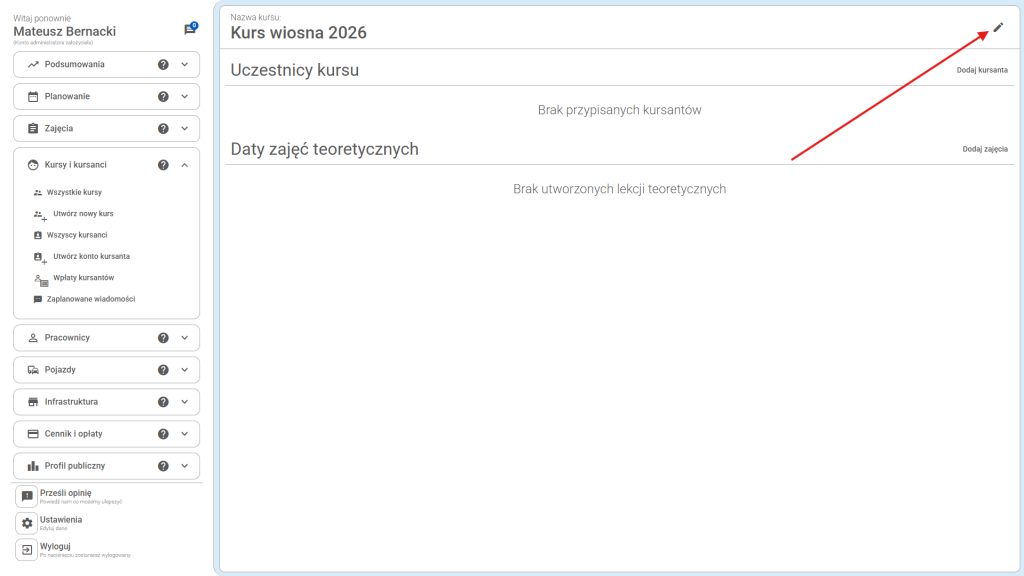1024x576 pixels.
Task: Expand the Profil publiczny section
Action: pos(185,466)
